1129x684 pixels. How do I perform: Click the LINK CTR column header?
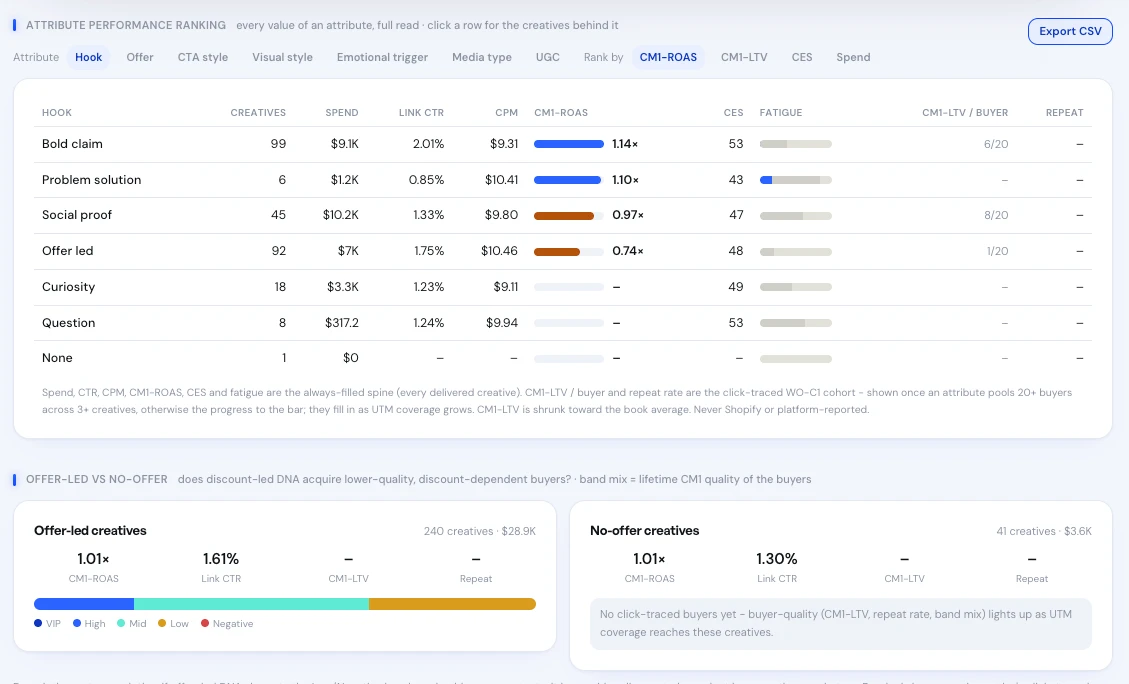(421, 112)
